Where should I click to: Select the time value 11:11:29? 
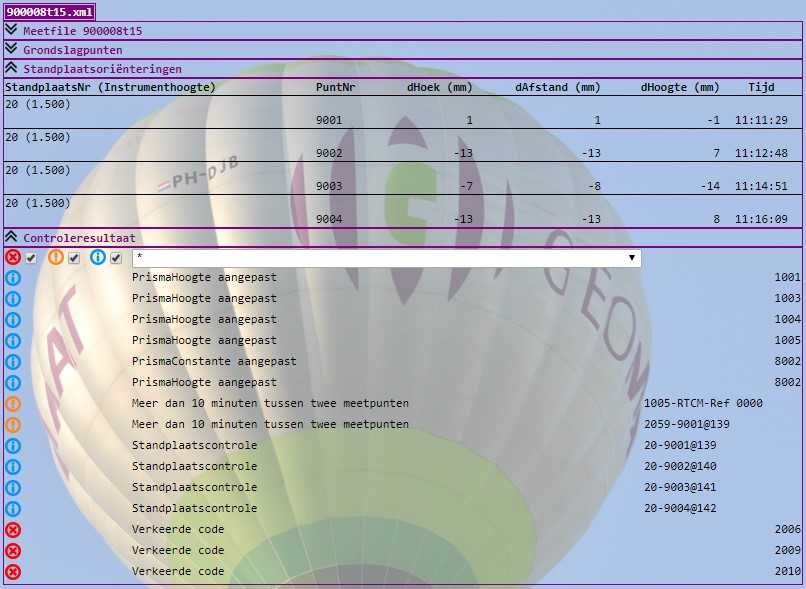coord(761,120)
